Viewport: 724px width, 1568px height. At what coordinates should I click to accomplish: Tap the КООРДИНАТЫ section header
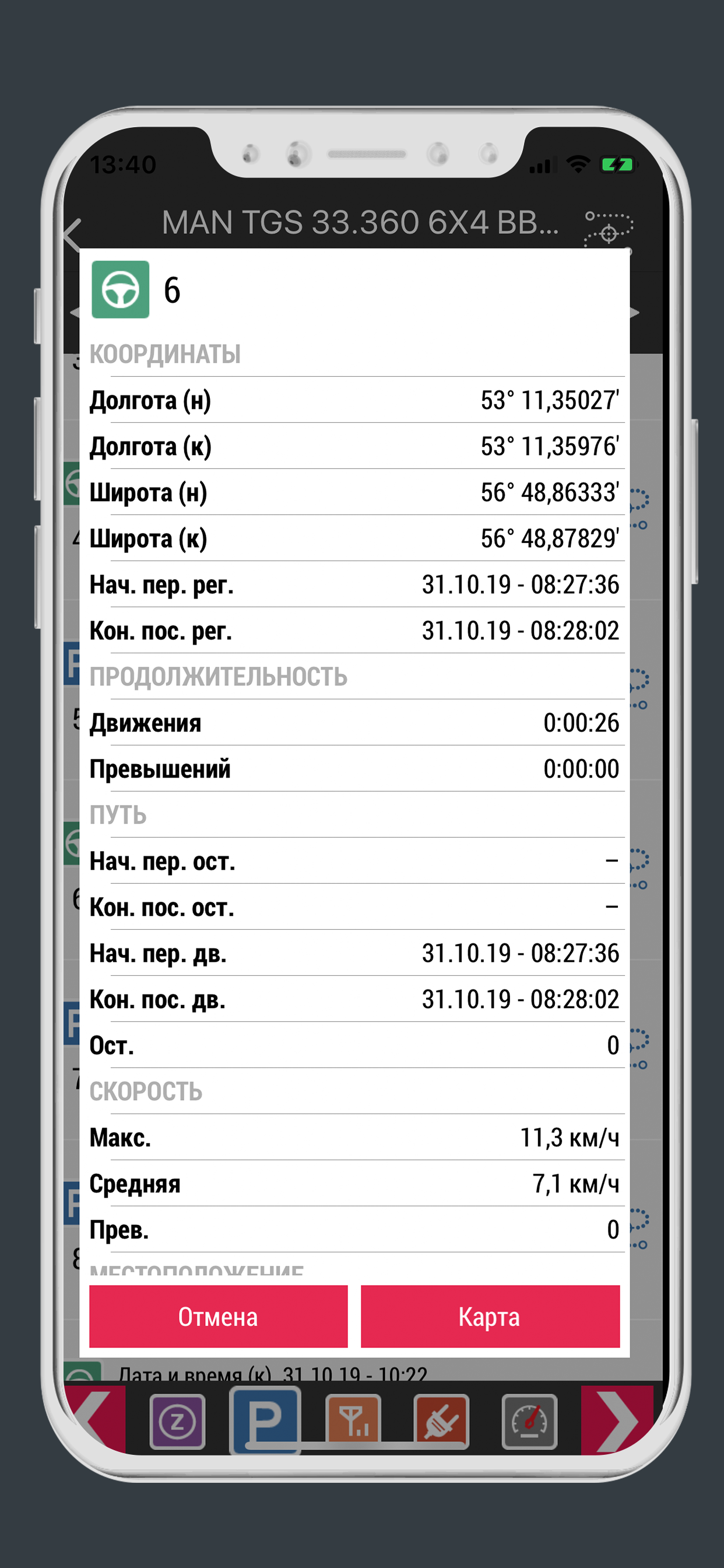[166, 354]
